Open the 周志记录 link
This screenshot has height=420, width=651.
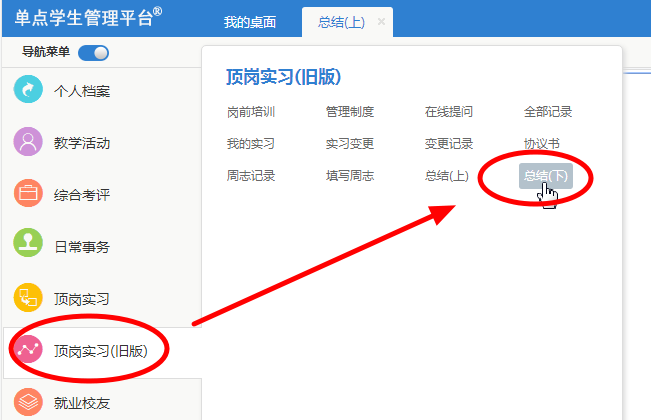(x=251, y=176)
